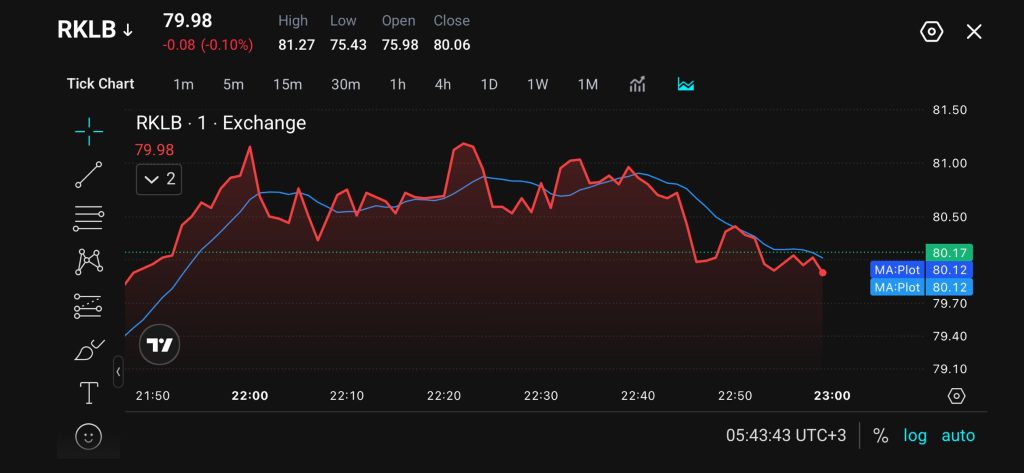Select the Text annotation tool

tap(89, 393)
